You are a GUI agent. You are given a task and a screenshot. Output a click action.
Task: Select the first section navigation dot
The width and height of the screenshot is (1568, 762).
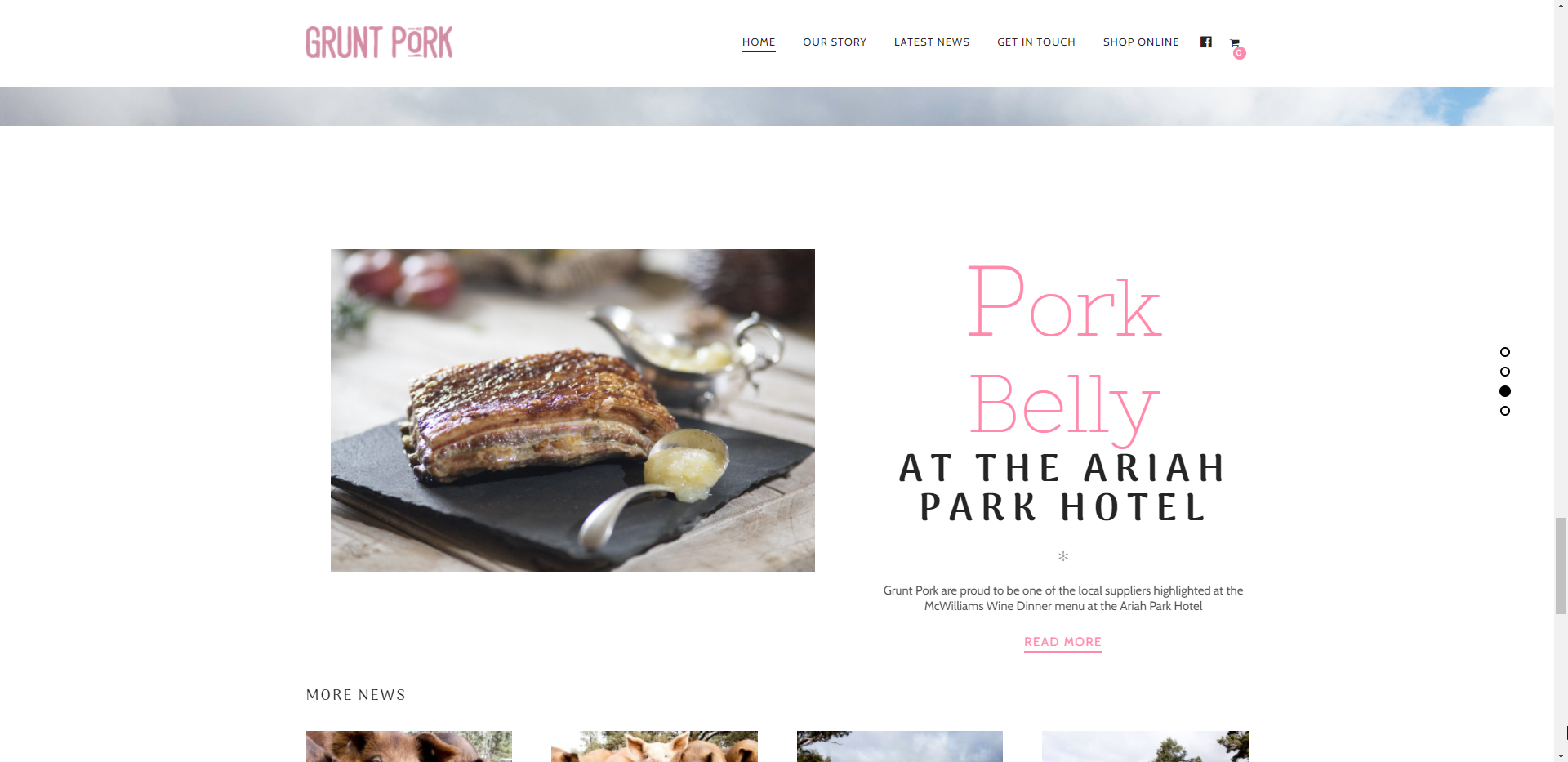point(1505,352)
